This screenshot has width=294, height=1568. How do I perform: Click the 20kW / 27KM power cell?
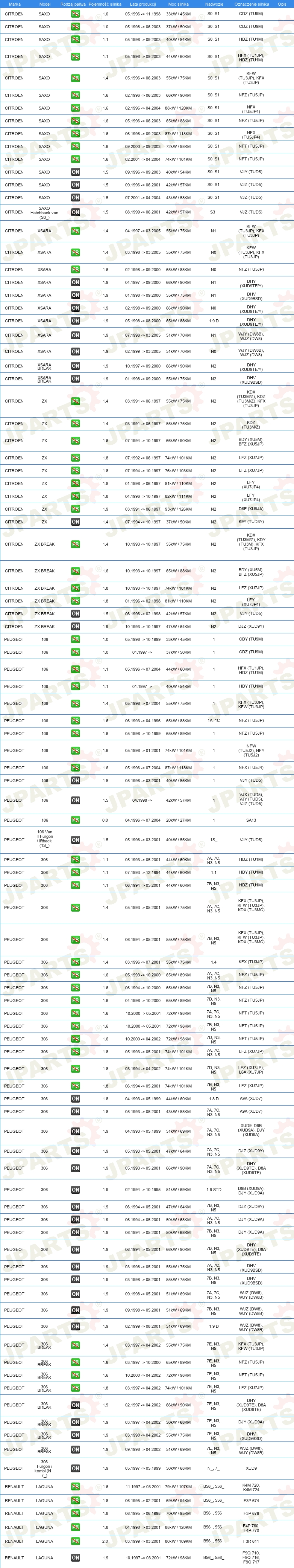coord(179,821)
